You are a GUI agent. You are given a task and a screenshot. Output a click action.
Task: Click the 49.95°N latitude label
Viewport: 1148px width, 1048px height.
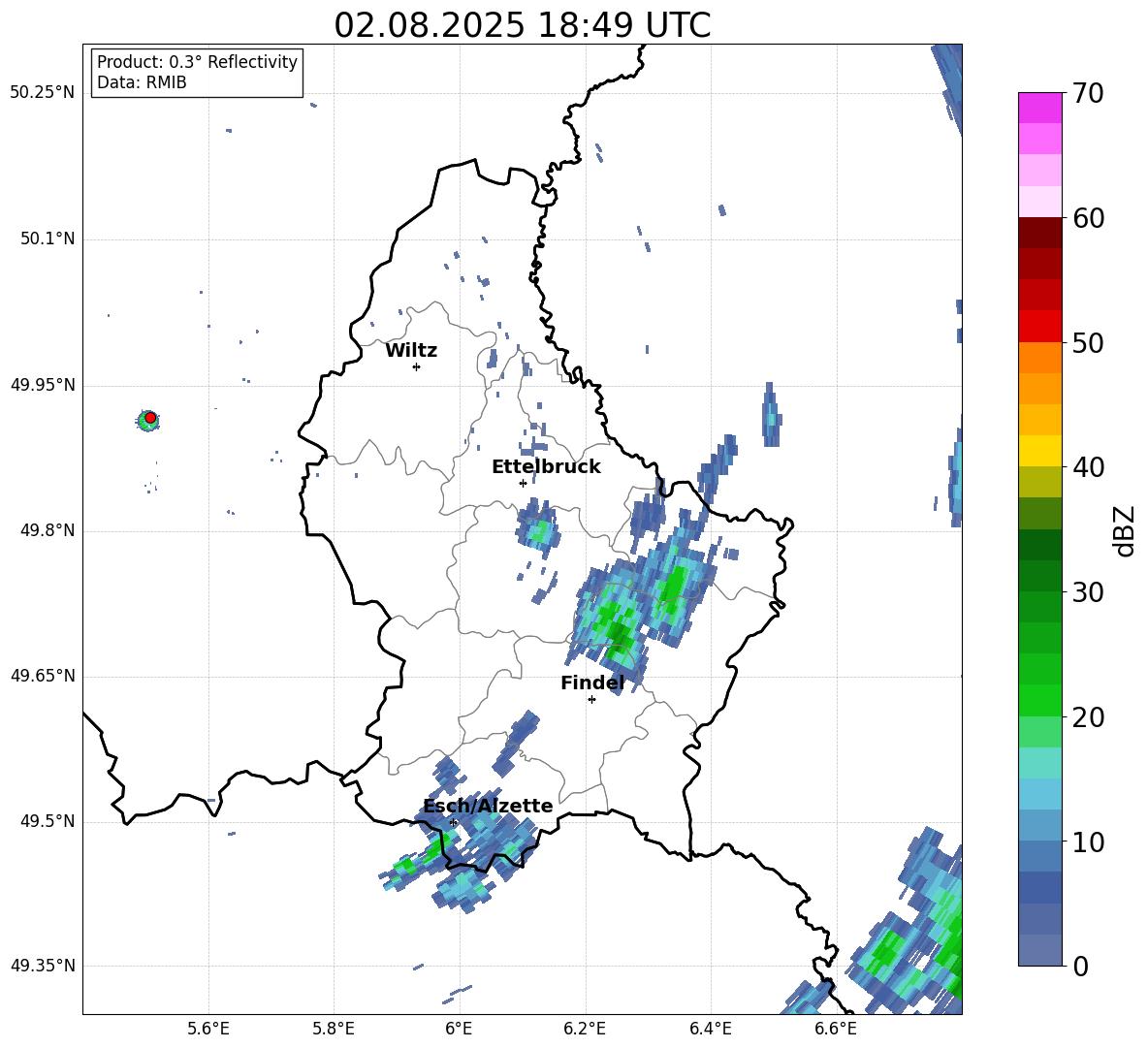tap(43, 385)
